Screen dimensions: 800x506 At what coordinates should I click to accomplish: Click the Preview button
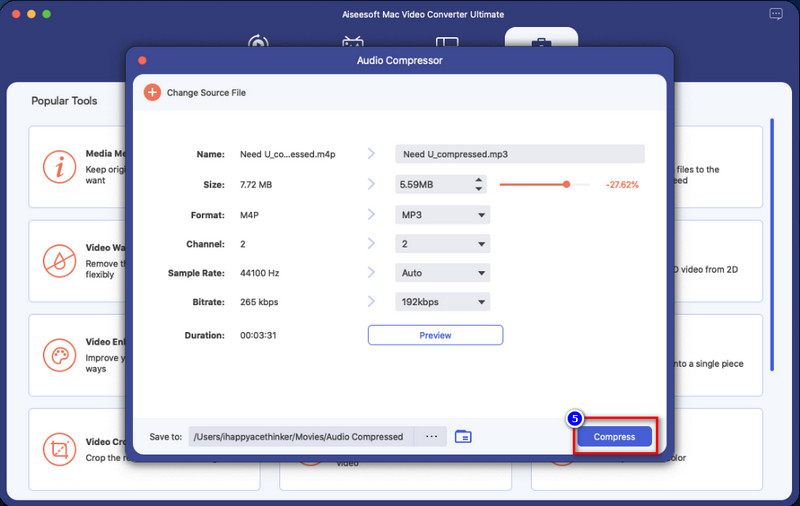[435, 335]
